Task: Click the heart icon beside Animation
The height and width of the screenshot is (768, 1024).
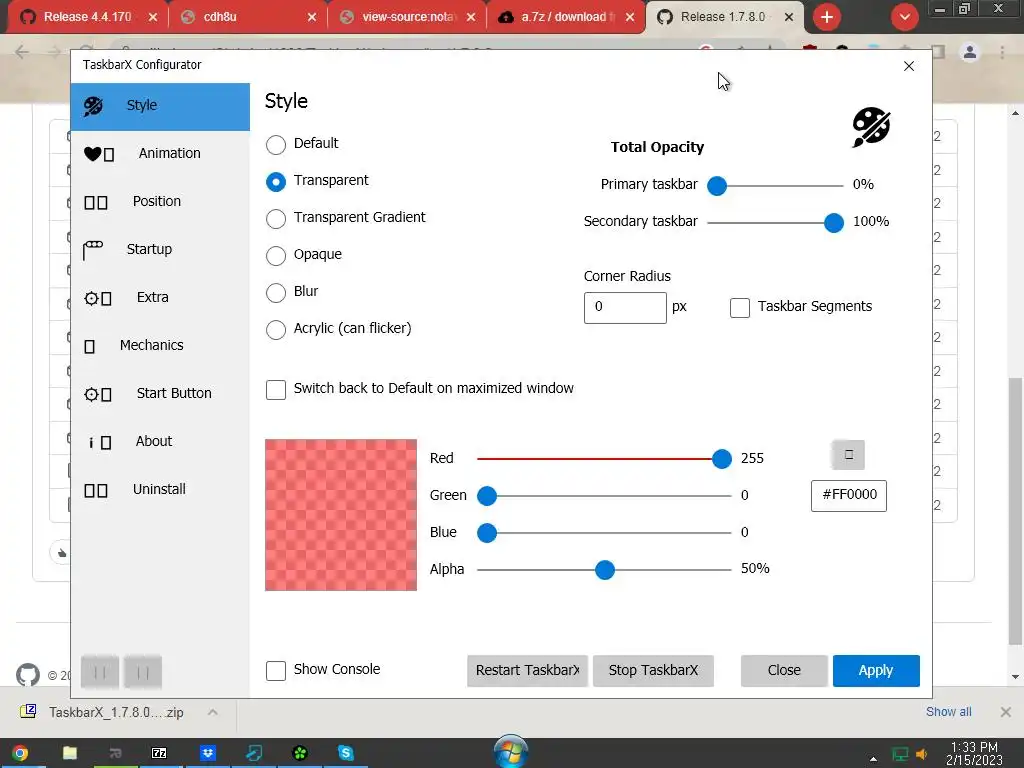Action: click(93, 153)
